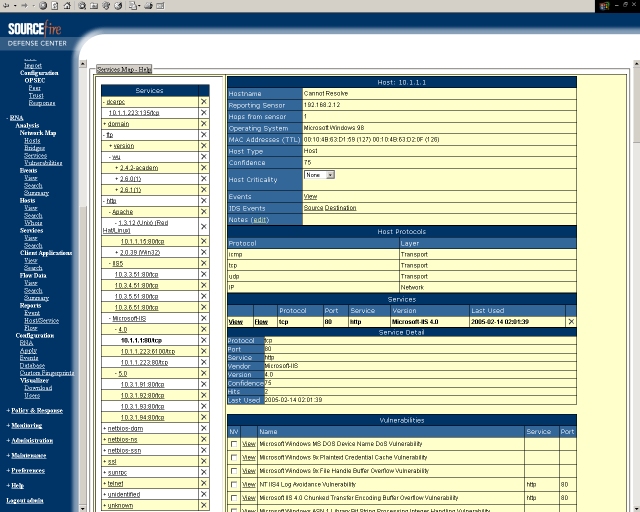Open IDS Events Source link
The image size is (640, 512).
(x=313, y=208)
